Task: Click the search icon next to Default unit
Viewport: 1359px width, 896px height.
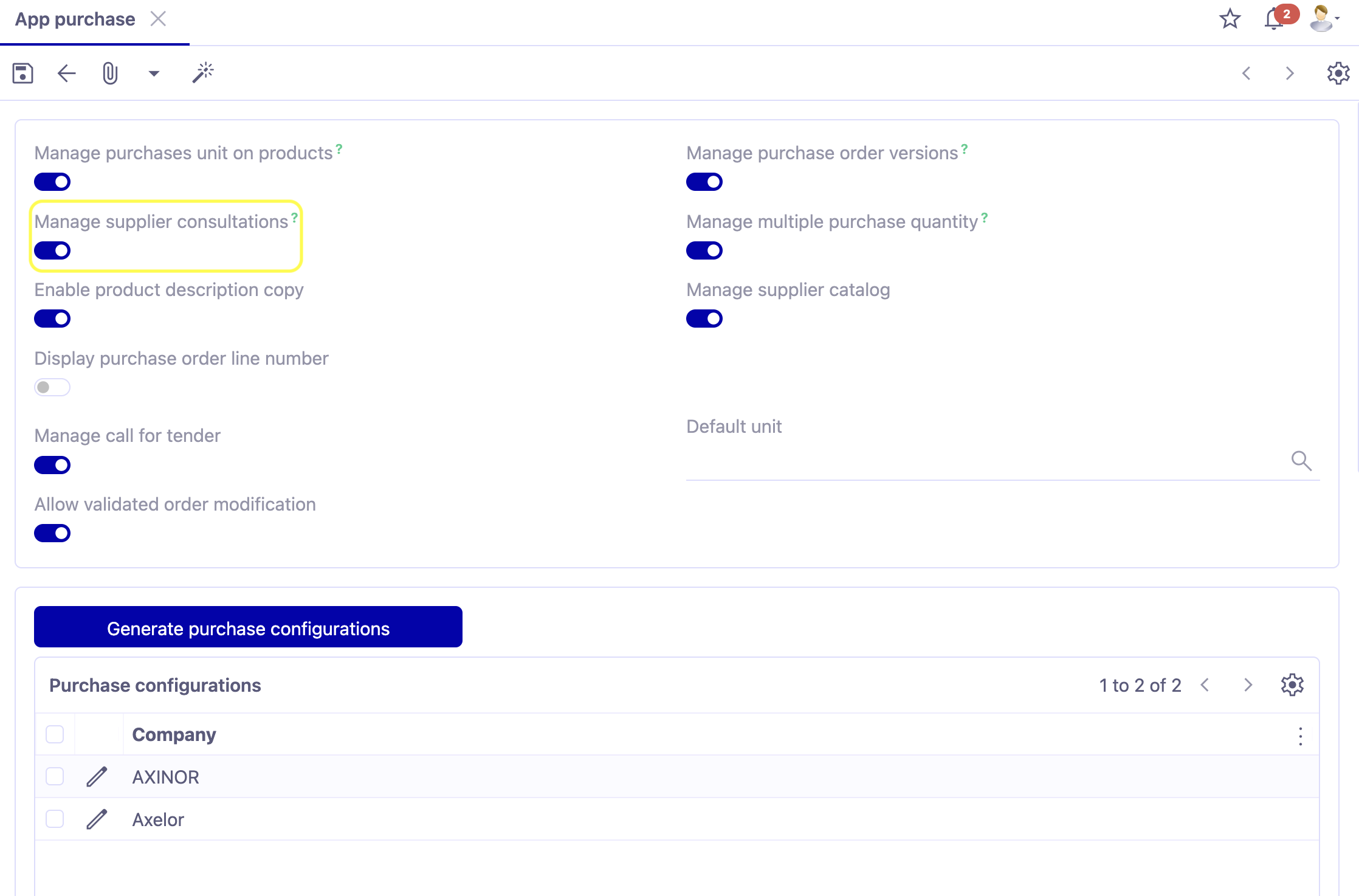Action: pos(1302,461)
